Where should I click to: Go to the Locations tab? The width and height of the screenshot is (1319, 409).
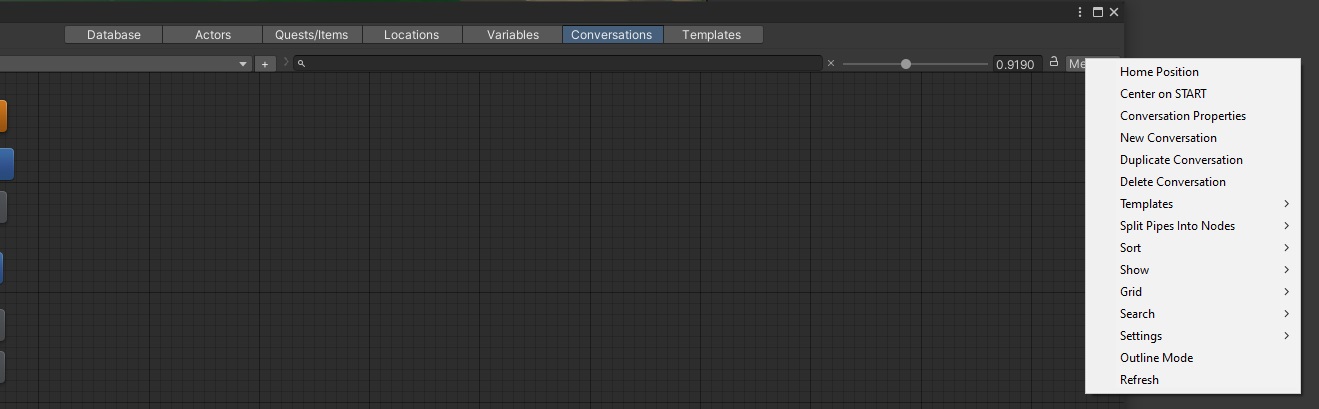(411, 35)
